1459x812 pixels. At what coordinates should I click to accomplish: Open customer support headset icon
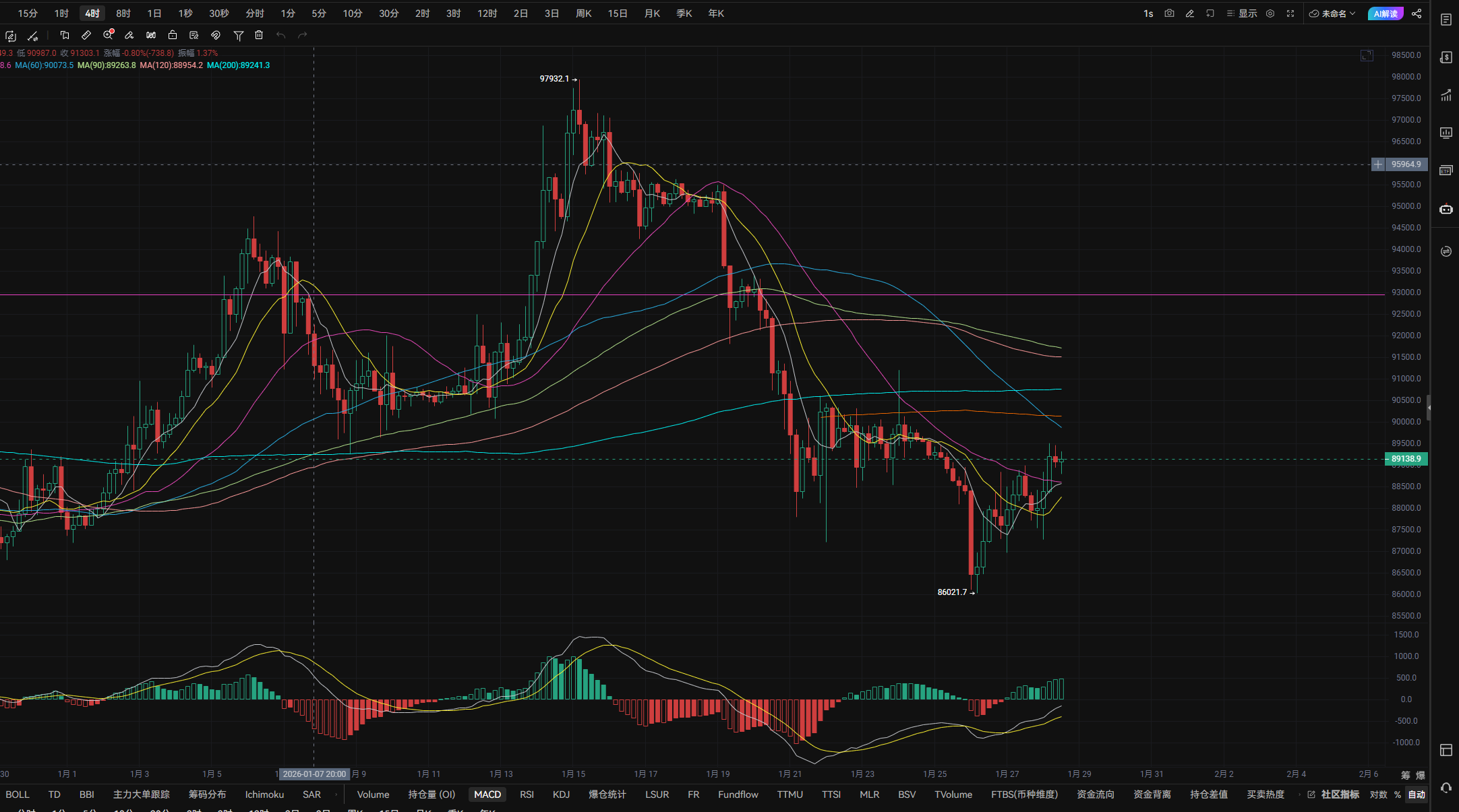tap(1446, 788)
